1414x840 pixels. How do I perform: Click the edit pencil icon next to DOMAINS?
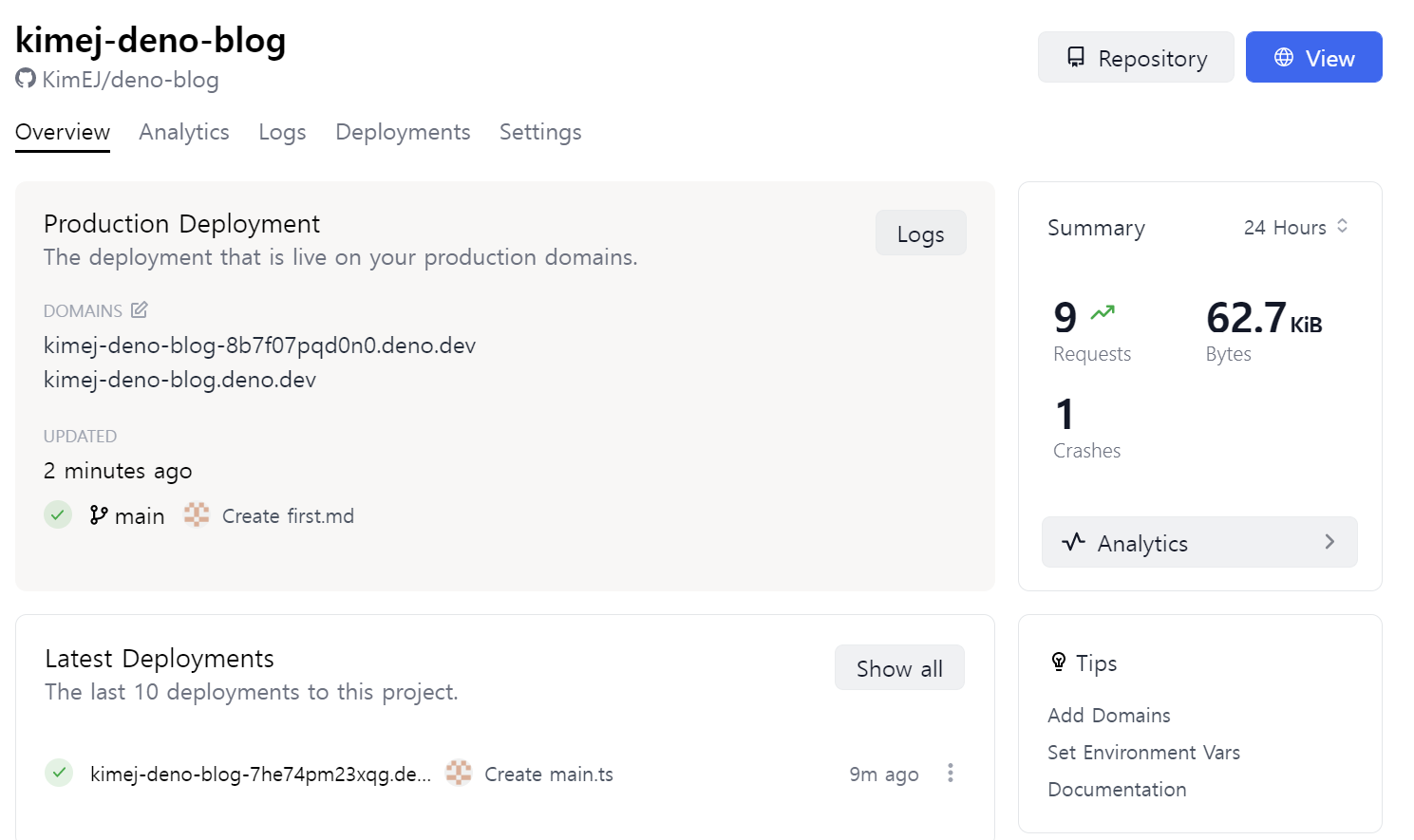(140, 310)
